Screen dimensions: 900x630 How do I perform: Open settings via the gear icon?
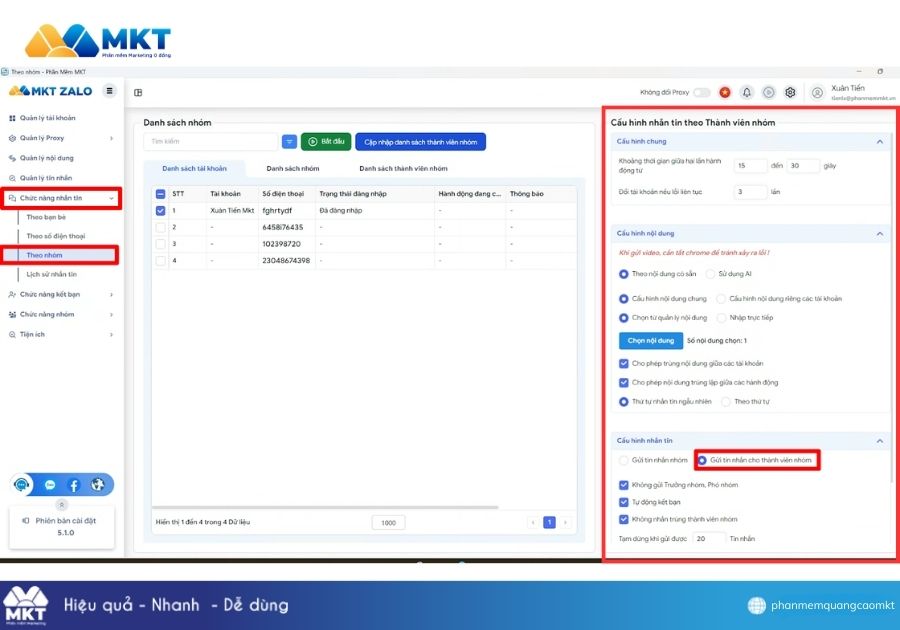tap(790, 92)
